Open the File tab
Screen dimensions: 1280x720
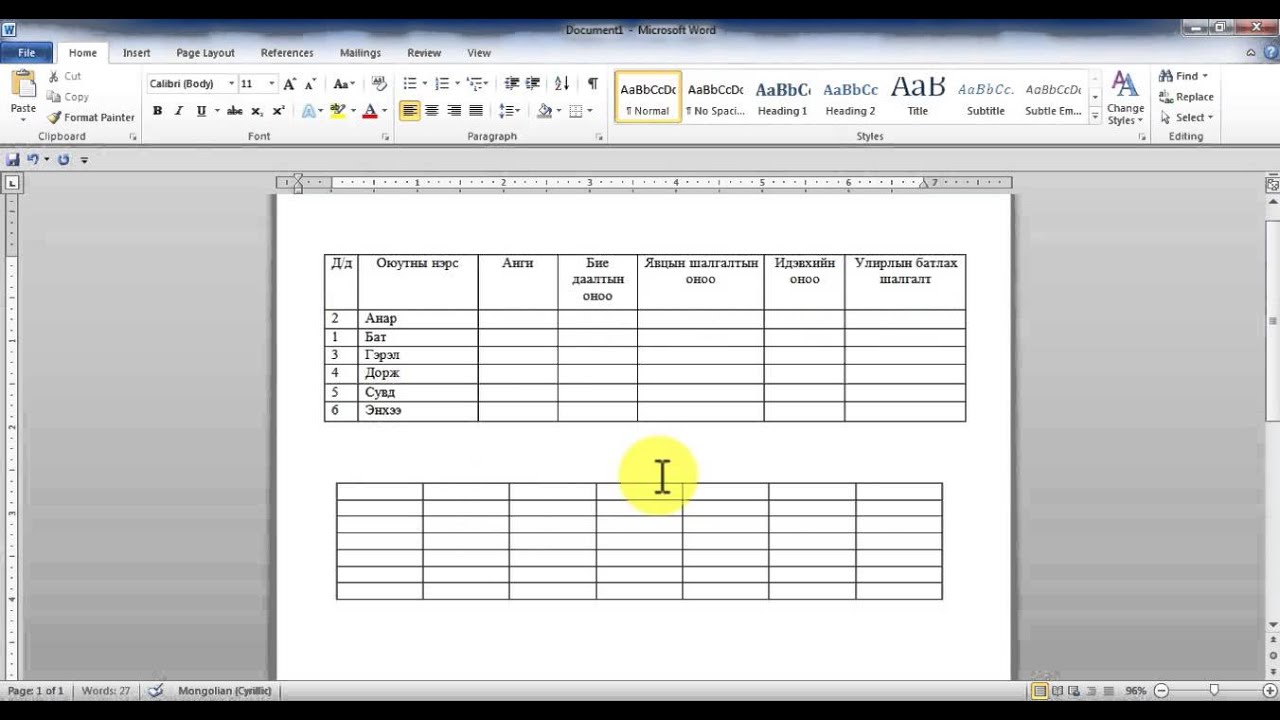[x=27, y=53]
